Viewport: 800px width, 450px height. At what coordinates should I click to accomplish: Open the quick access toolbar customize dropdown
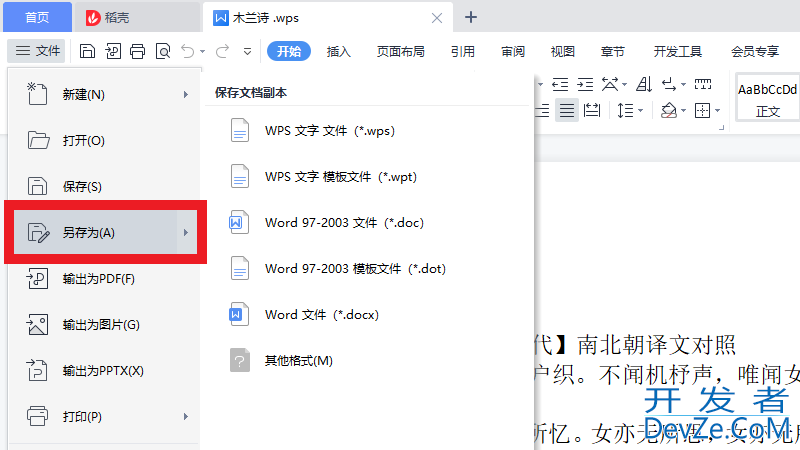tap(247, 52)
